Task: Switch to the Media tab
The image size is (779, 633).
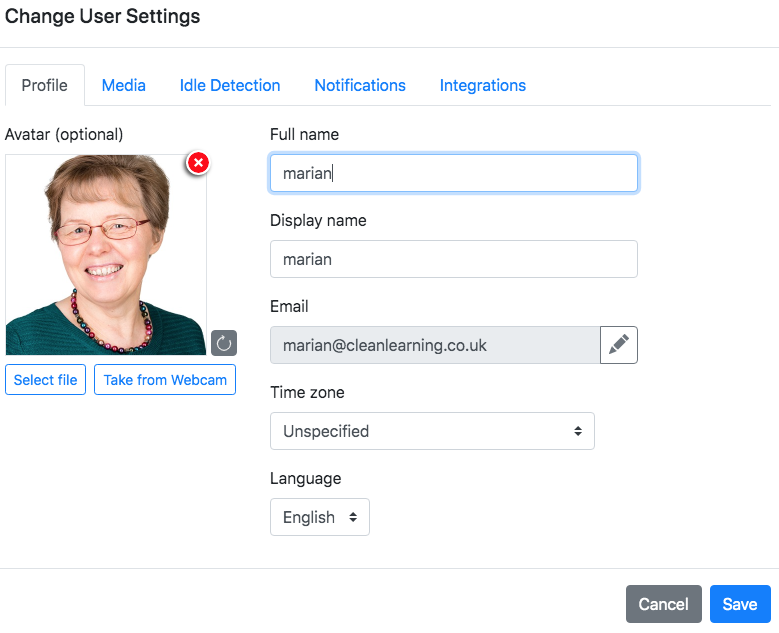Action: pos(124,85)
